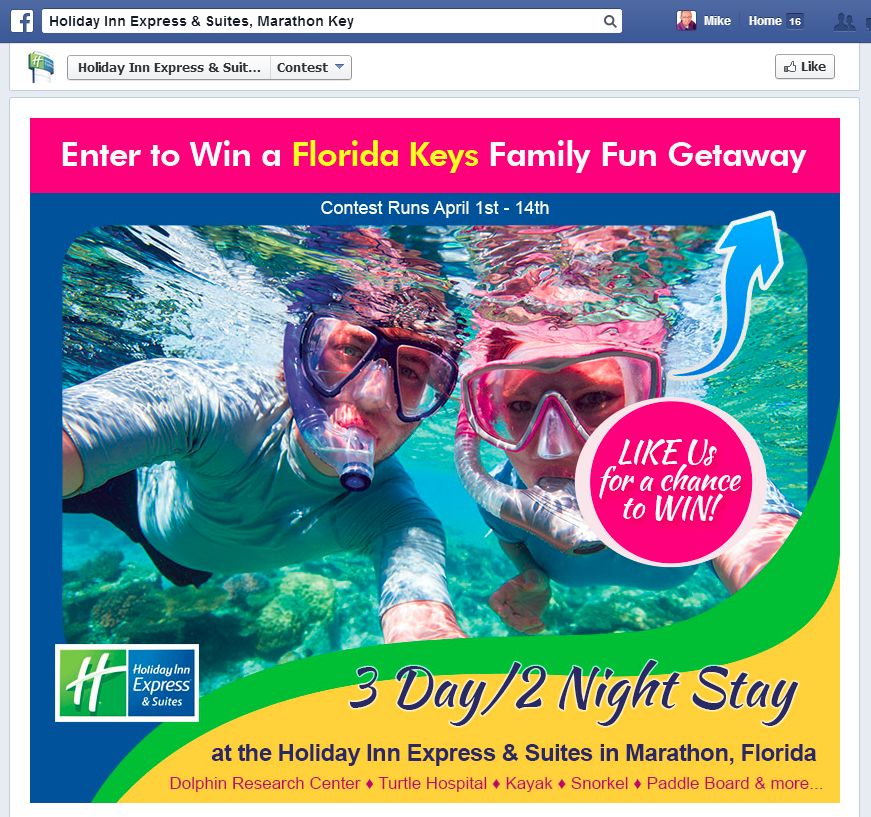The width and height of the screenshot is (871, 817).
Task: Click the Home notification count badge
Action: (x=795, y=22)
